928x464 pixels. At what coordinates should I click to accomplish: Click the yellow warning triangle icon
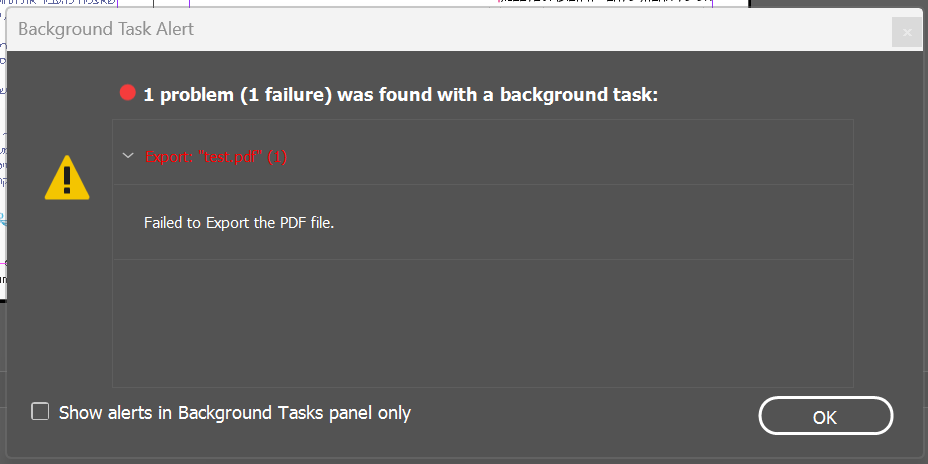67,179
